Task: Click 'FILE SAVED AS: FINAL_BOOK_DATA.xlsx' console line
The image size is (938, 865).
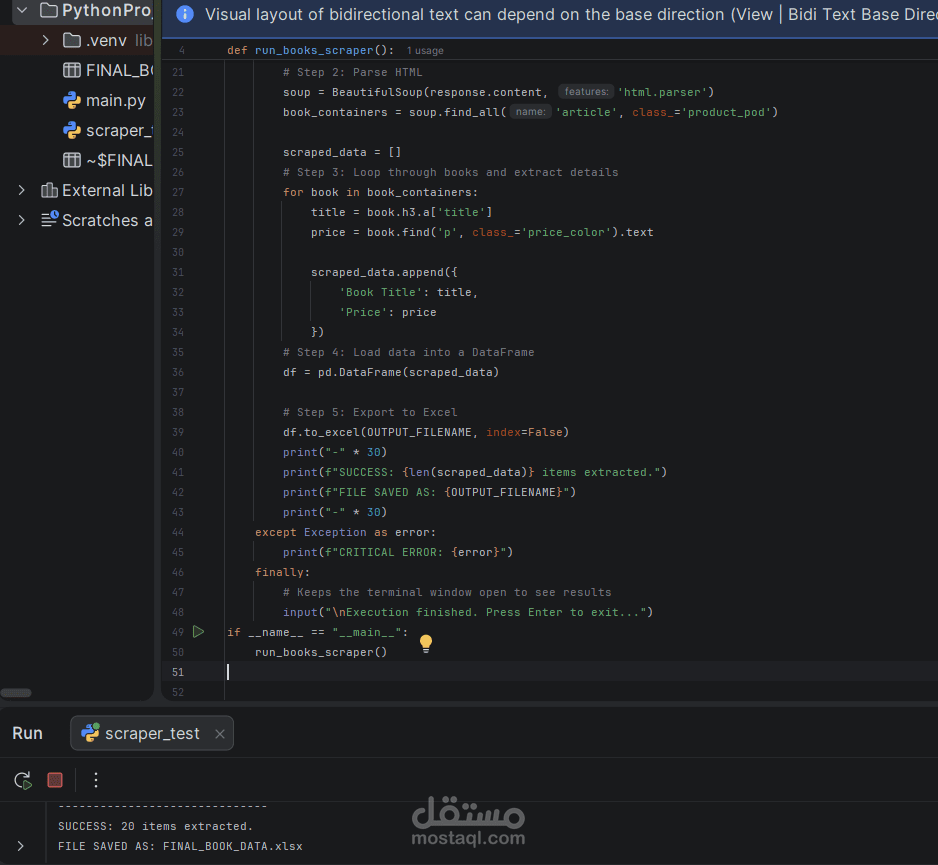Action: (180, 846)
